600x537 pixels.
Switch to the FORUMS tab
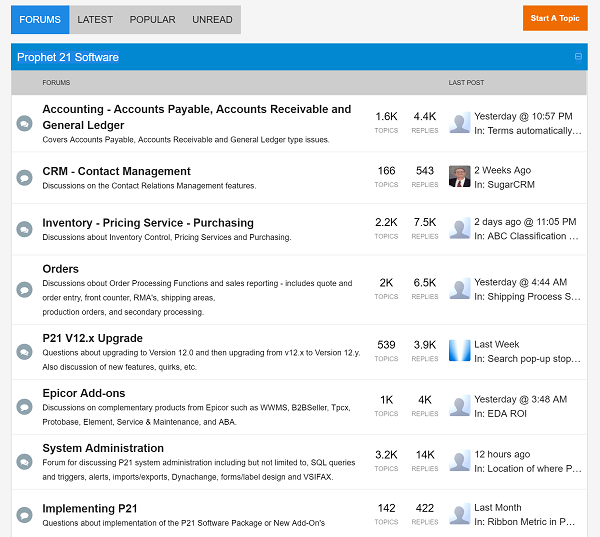tap(40, 20)
